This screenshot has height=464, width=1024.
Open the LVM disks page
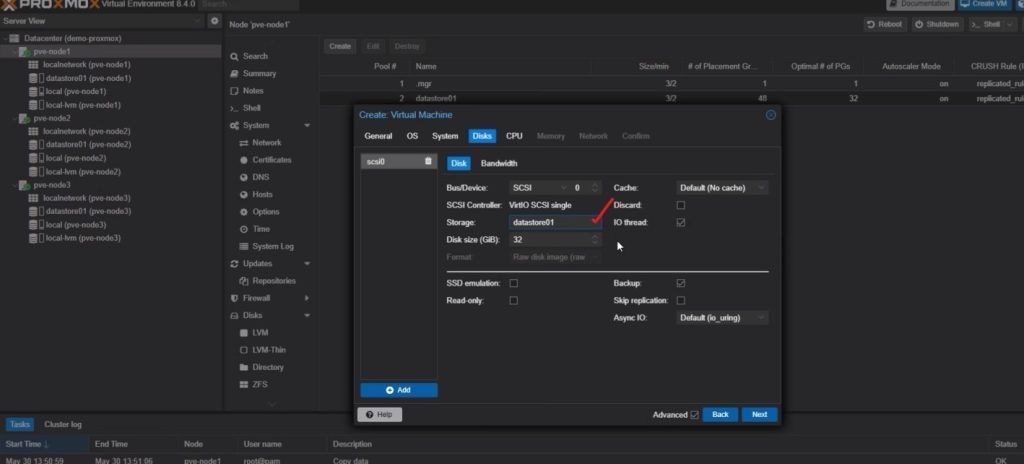tap(260, 333)
